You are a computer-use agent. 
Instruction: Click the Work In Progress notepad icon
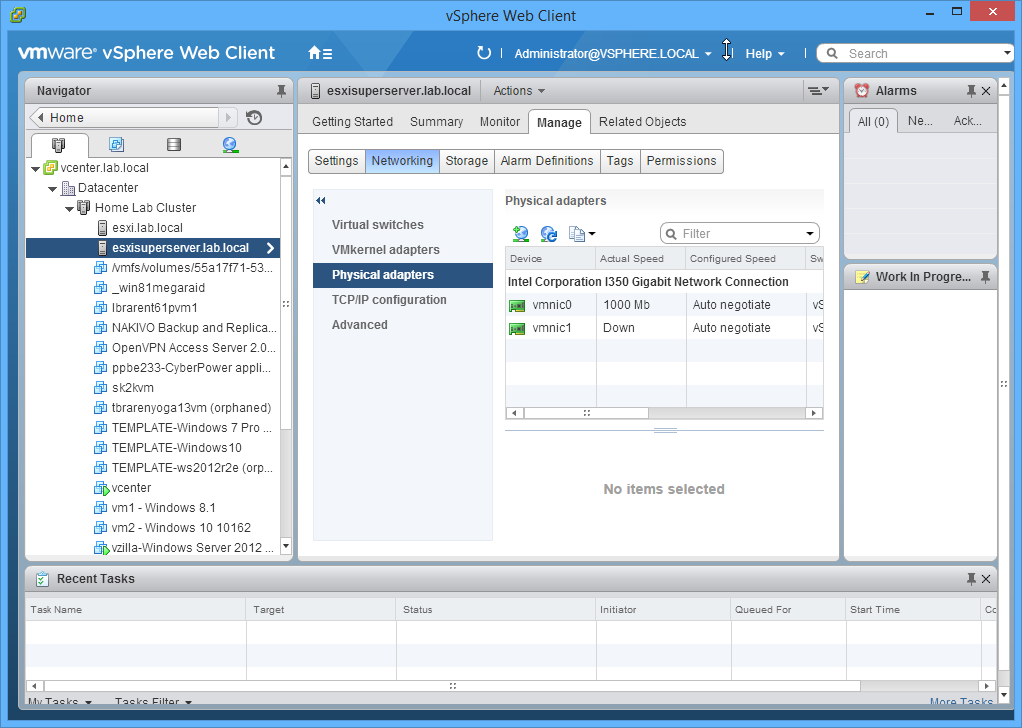pos(862,277)
